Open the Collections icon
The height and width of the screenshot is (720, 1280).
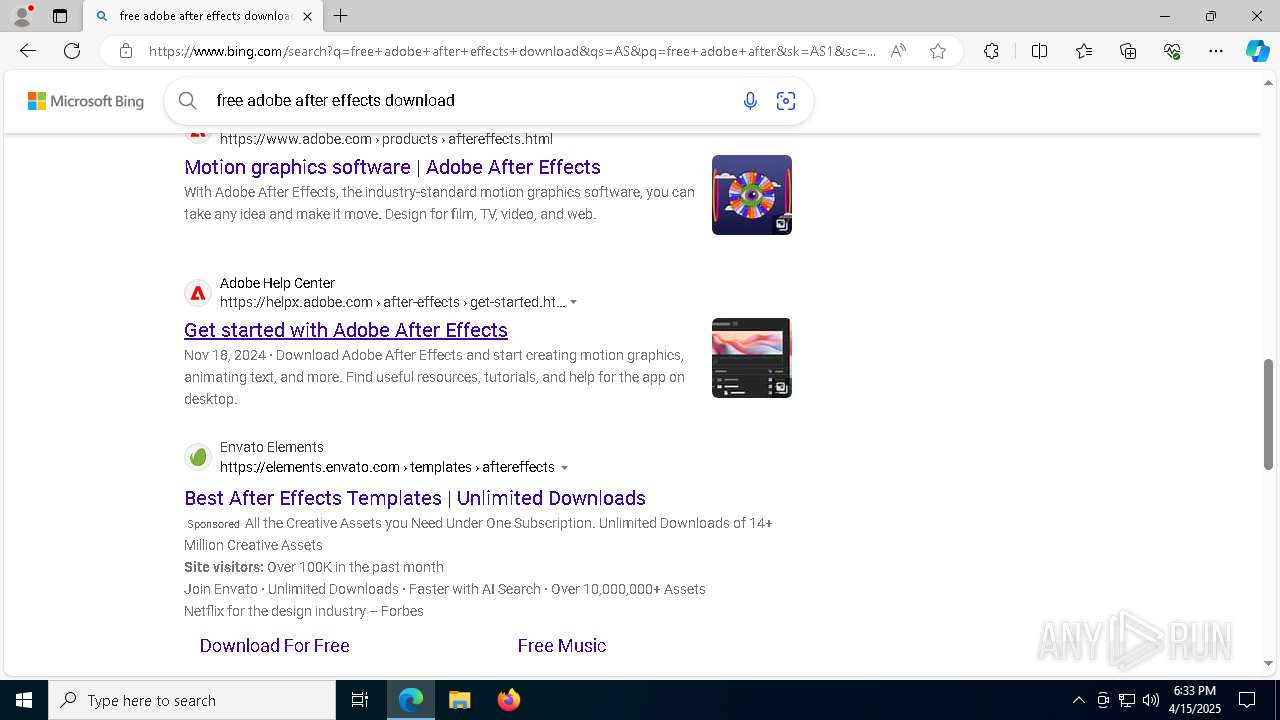coord(1128,51)
